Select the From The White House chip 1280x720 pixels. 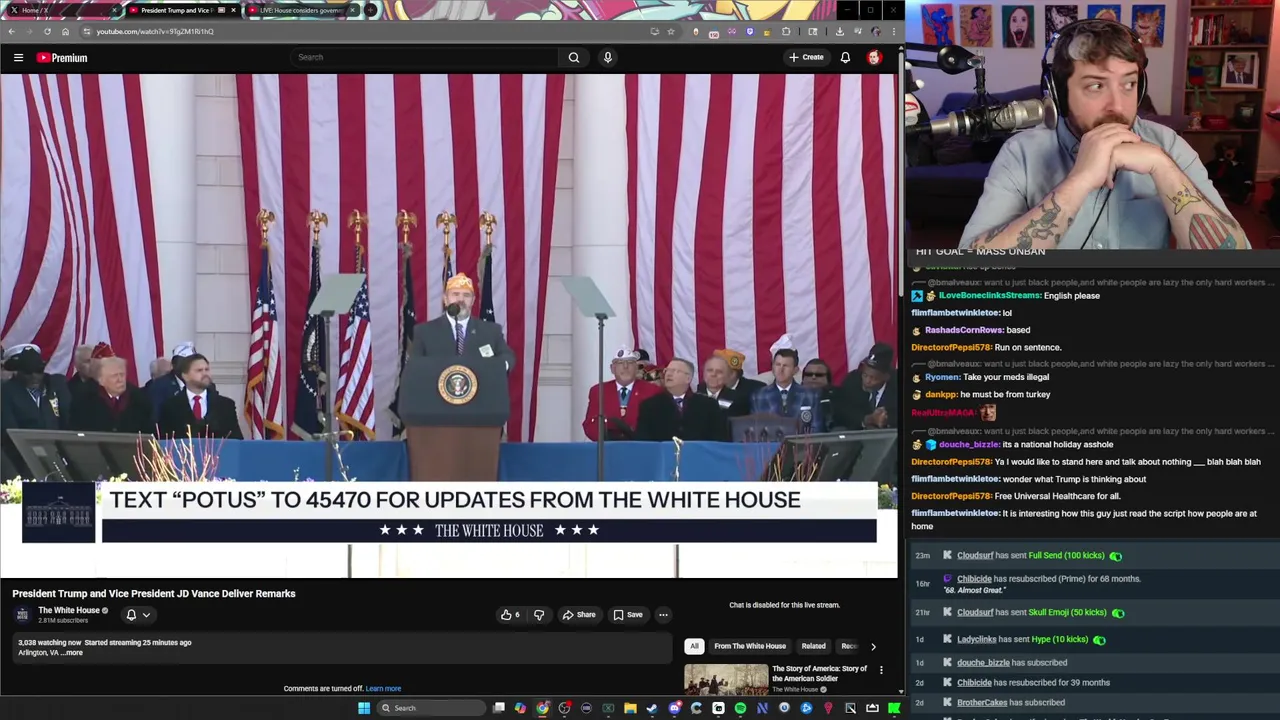pyautogui.click(x=750, y=646)
